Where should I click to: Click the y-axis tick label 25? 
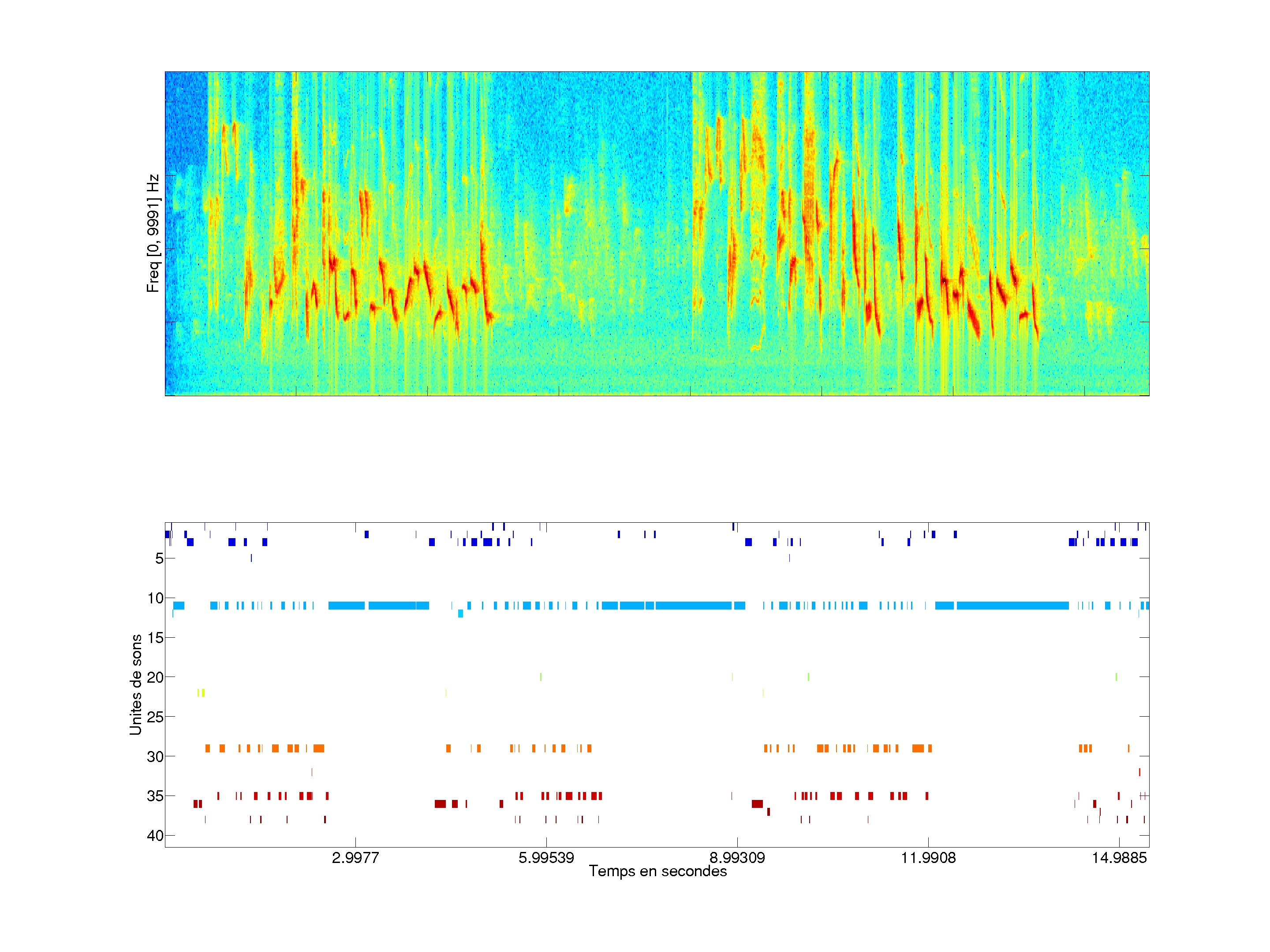tap(155, 717)
